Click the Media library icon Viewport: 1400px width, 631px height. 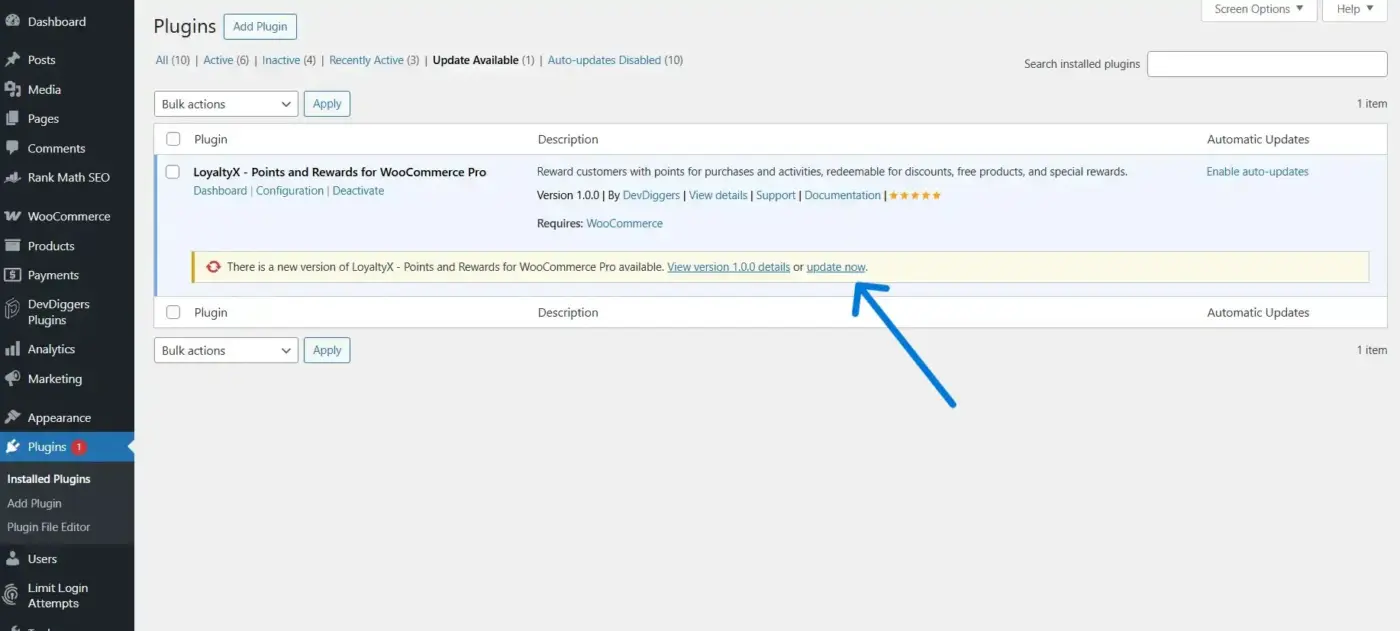[x=12, y=89]
